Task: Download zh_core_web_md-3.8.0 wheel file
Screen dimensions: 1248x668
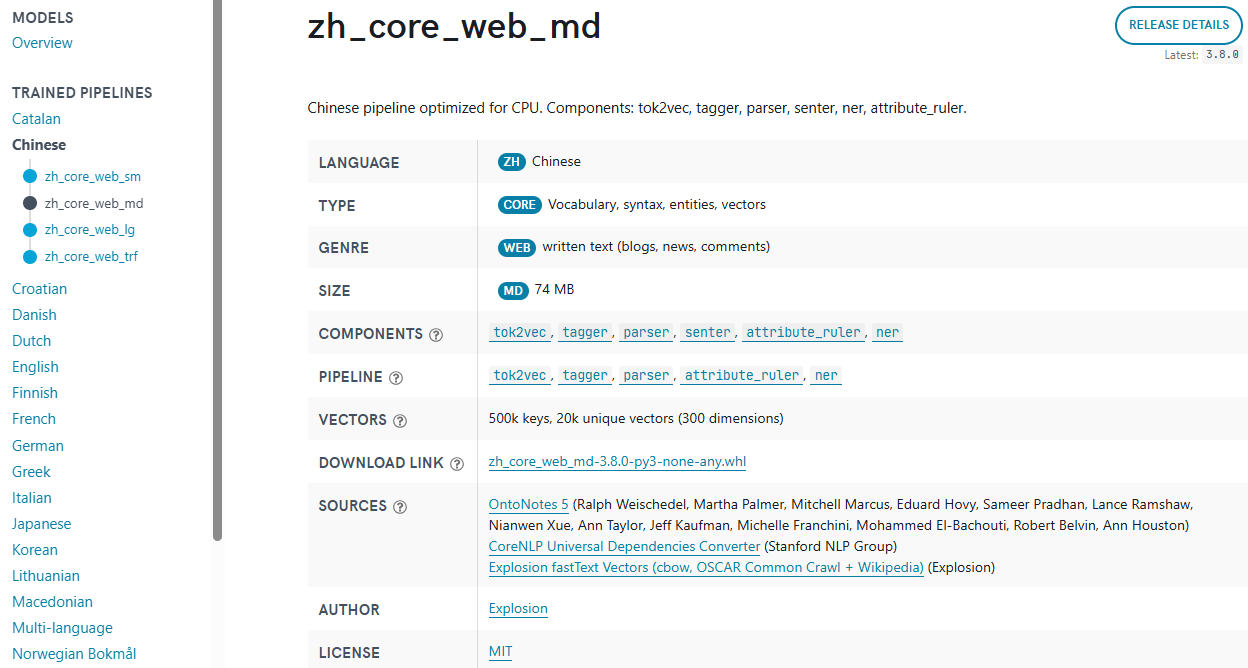Action: [617, 462]
